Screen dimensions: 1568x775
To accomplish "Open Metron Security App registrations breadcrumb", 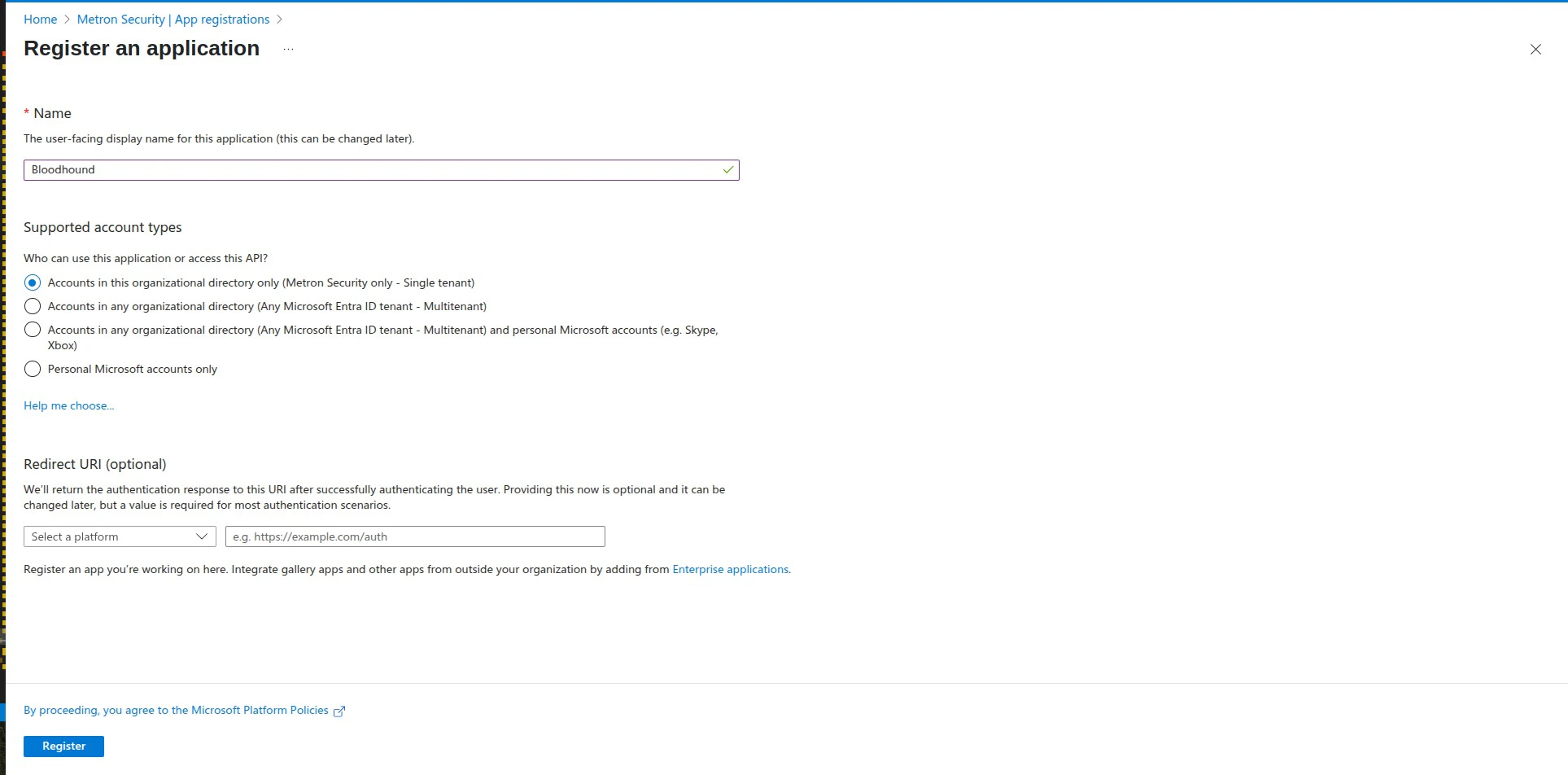I will pyautogui.click(x=173, y=19).
